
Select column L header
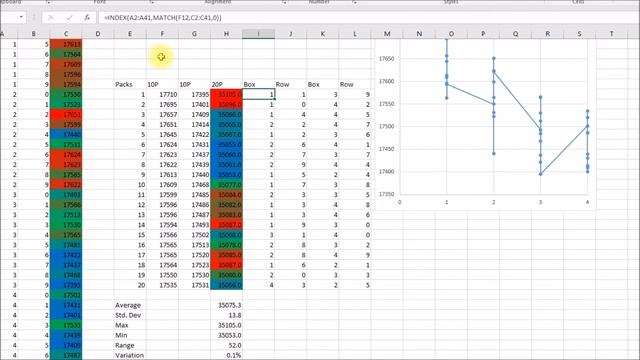click(x=355, y=34)
